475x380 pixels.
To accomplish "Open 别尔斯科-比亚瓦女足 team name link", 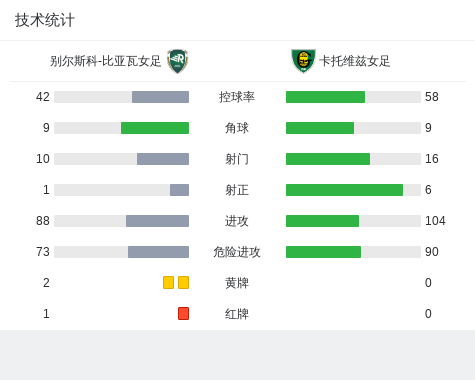I will coord(105,61).
